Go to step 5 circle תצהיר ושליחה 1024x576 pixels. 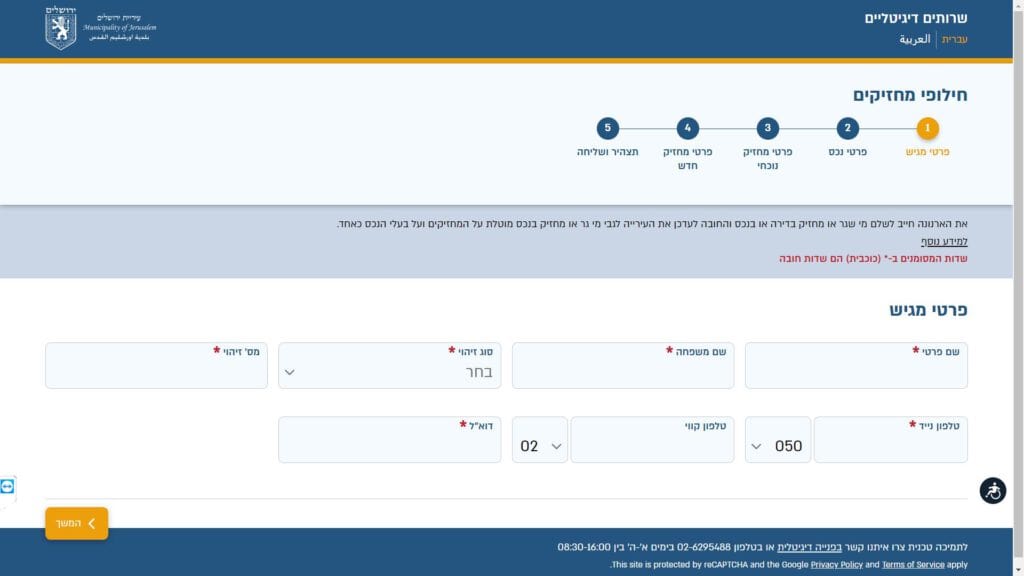coord(607,128)
